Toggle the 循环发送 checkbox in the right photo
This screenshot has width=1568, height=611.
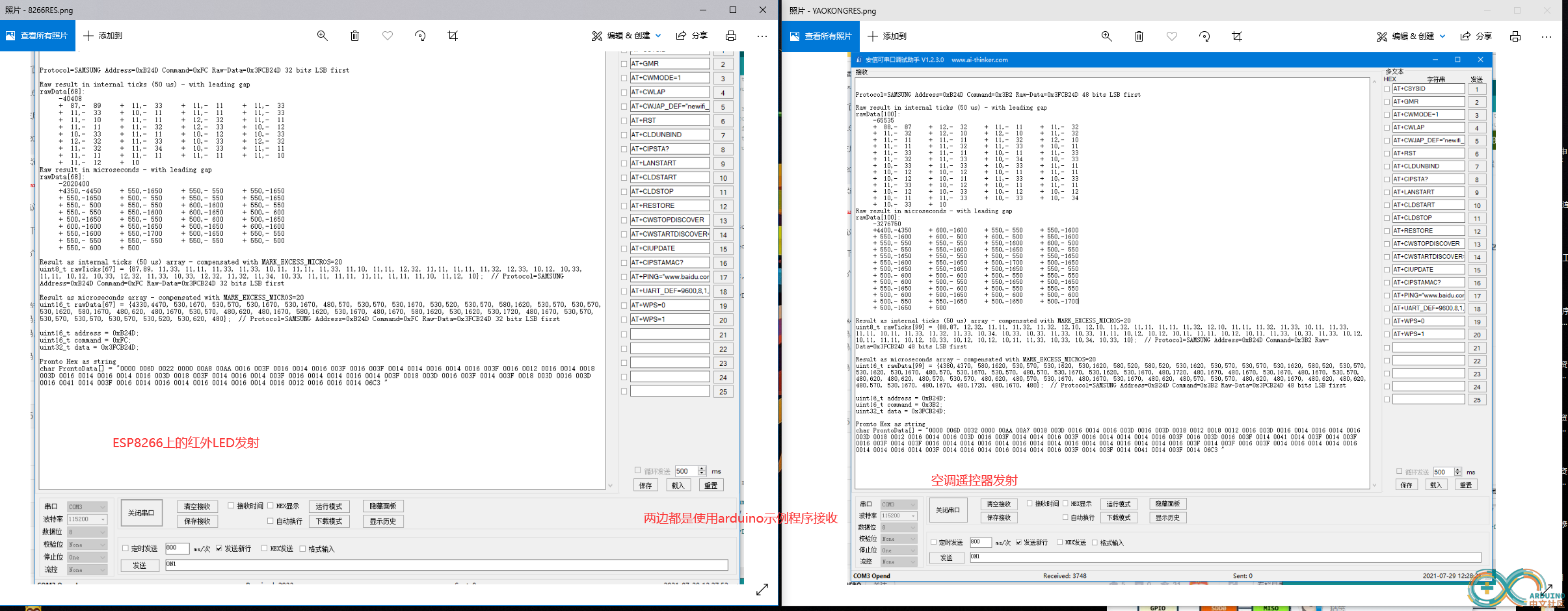coord(1400,471)
